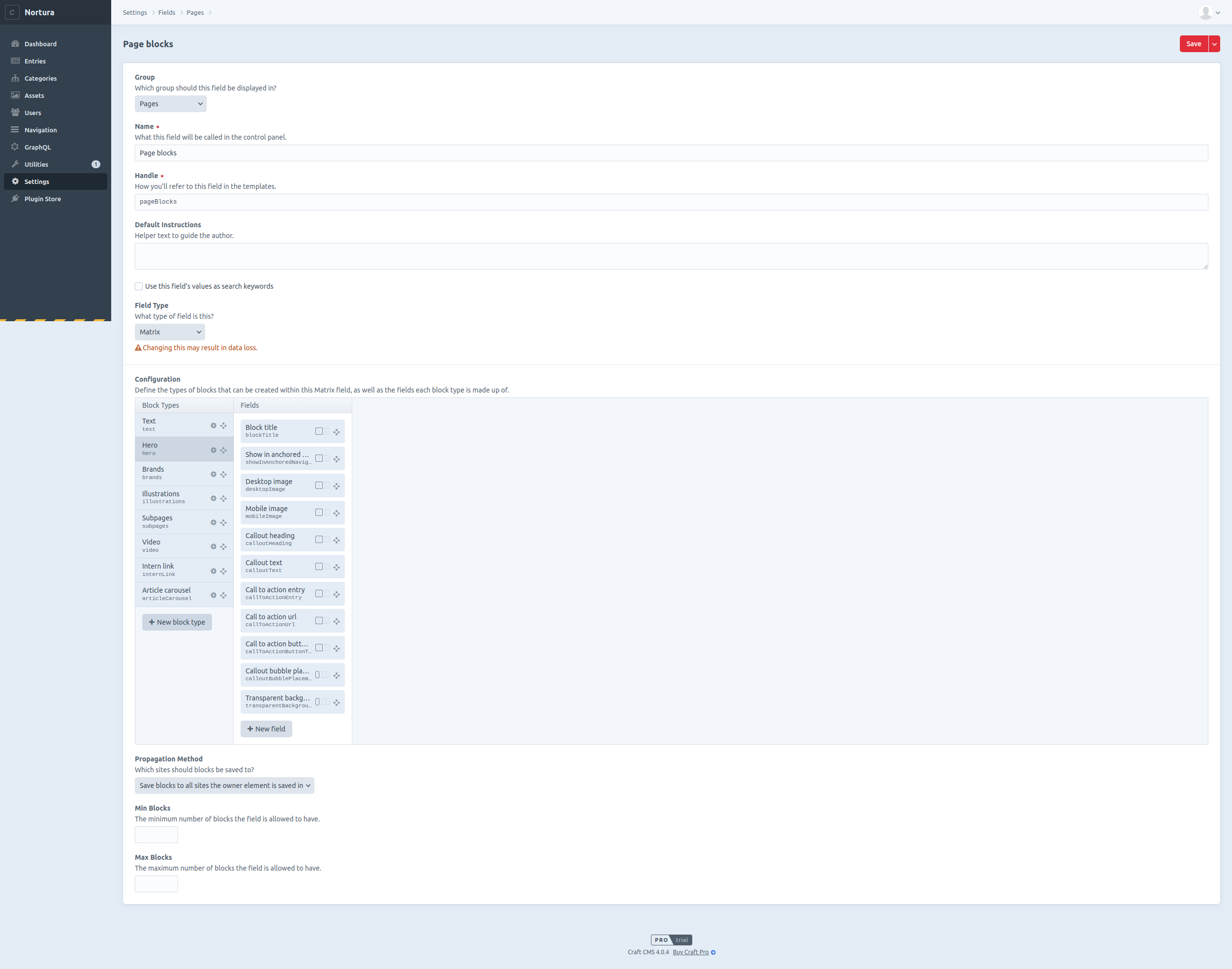Open the Entries section

(x=34, y=61)
